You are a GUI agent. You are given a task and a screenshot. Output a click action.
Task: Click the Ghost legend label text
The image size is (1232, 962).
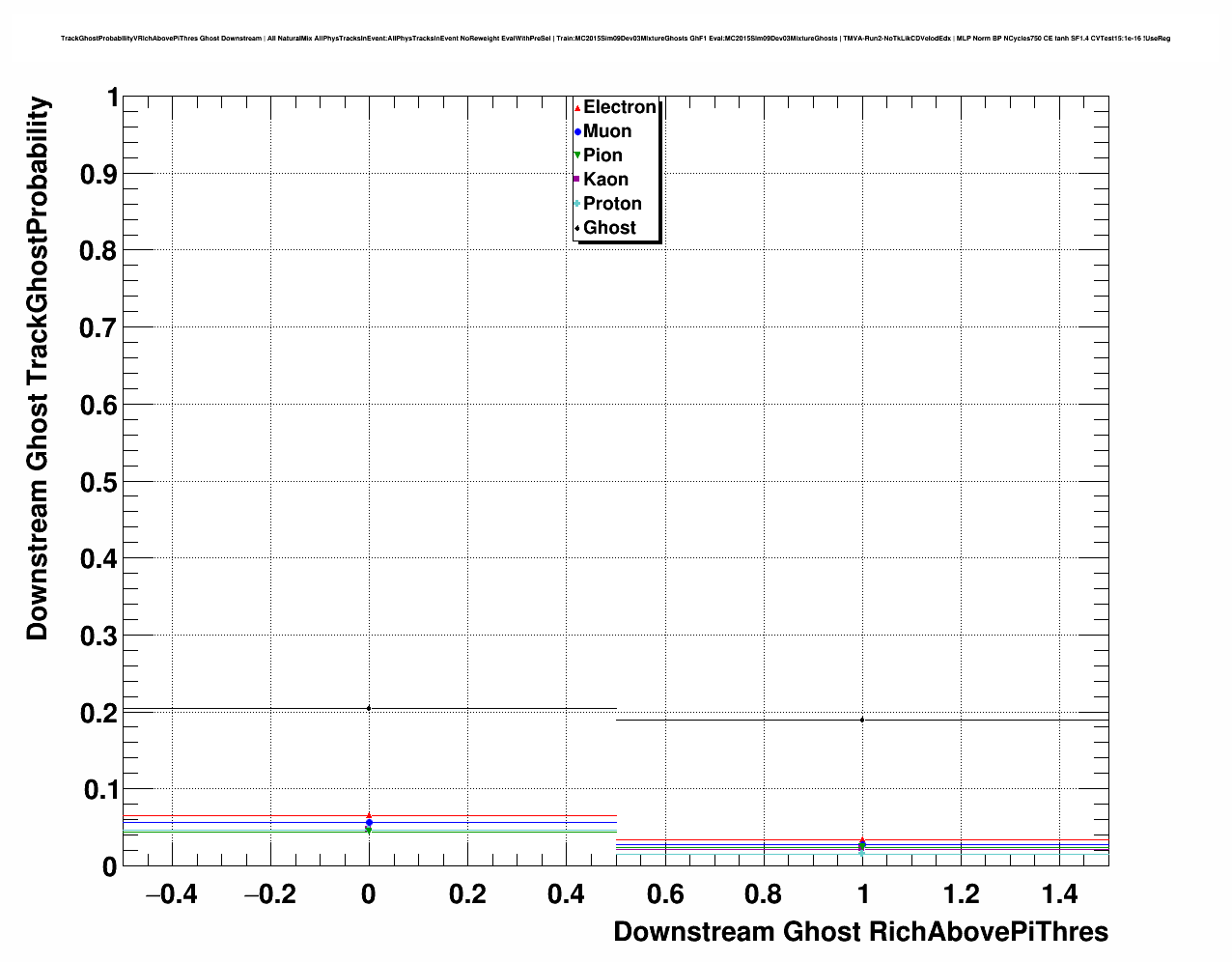coord(609,228)
